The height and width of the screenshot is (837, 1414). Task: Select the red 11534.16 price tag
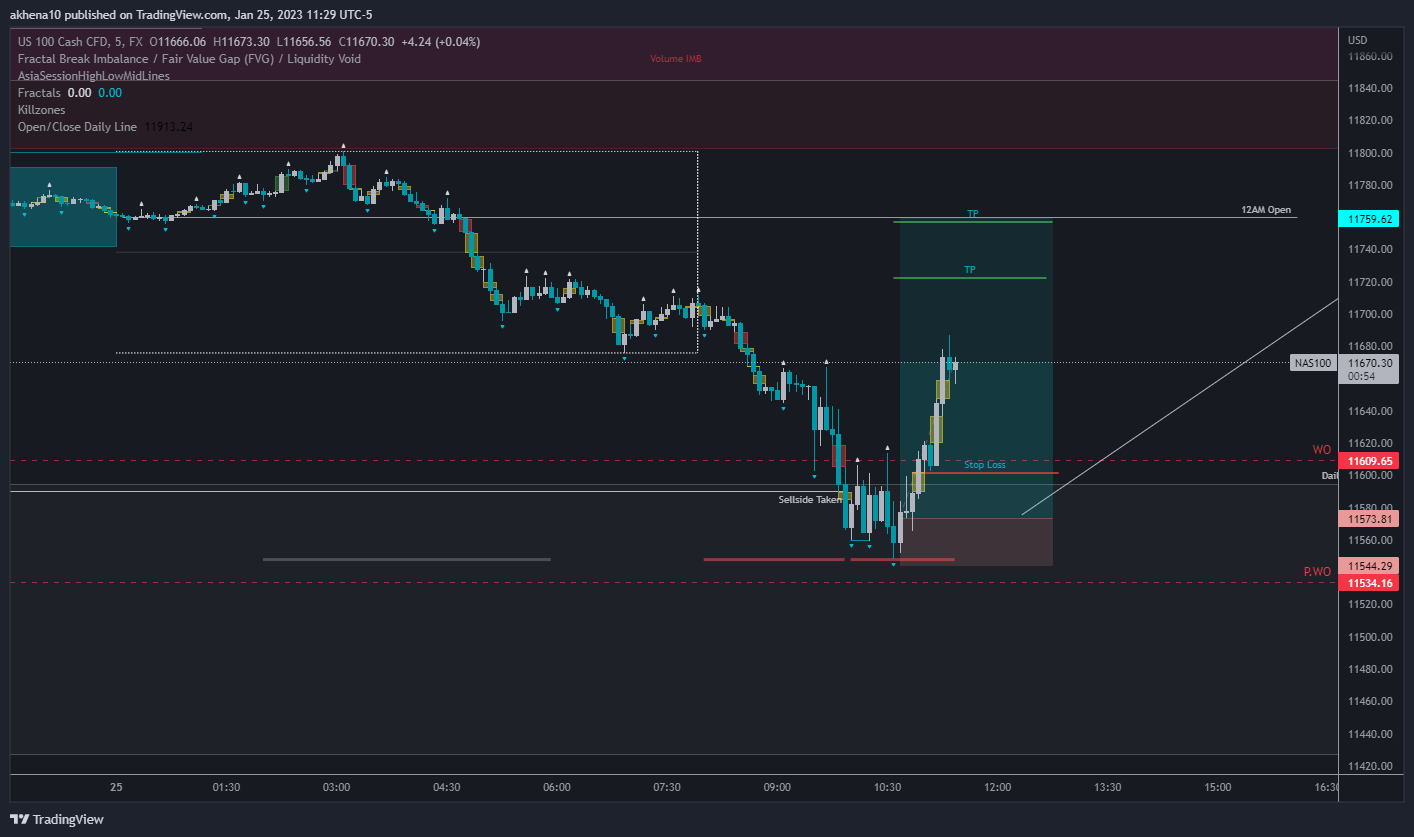click(1370, 583)
